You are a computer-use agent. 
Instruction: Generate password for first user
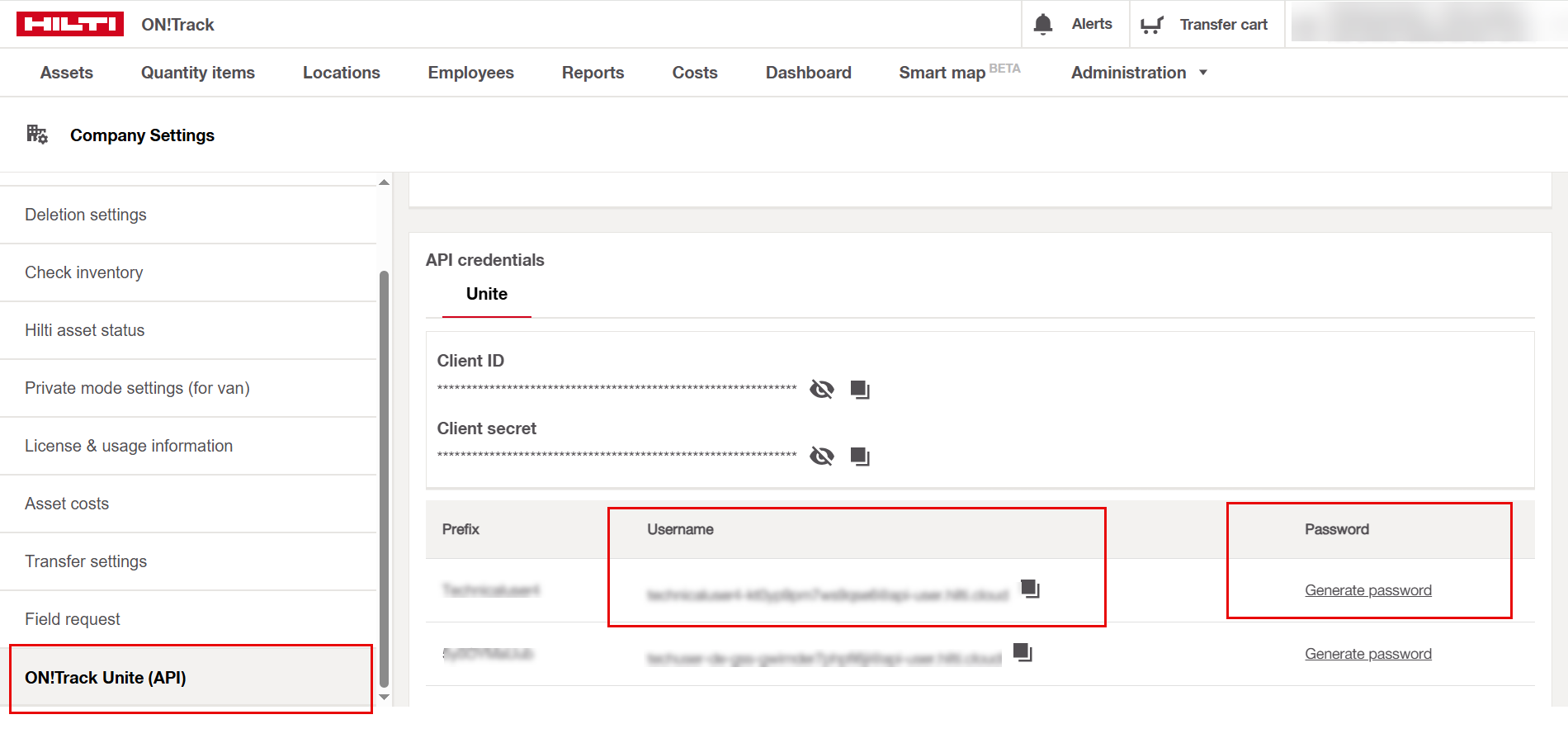1367,590
